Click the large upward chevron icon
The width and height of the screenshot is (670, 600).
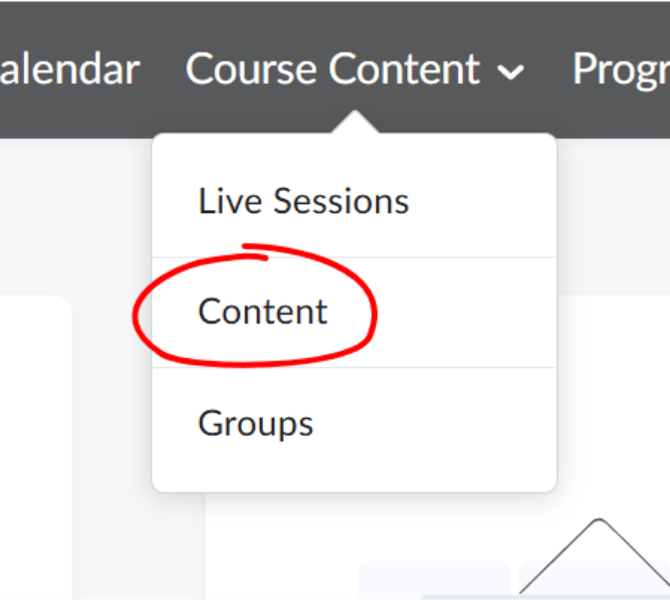click(x=596, y=556)
